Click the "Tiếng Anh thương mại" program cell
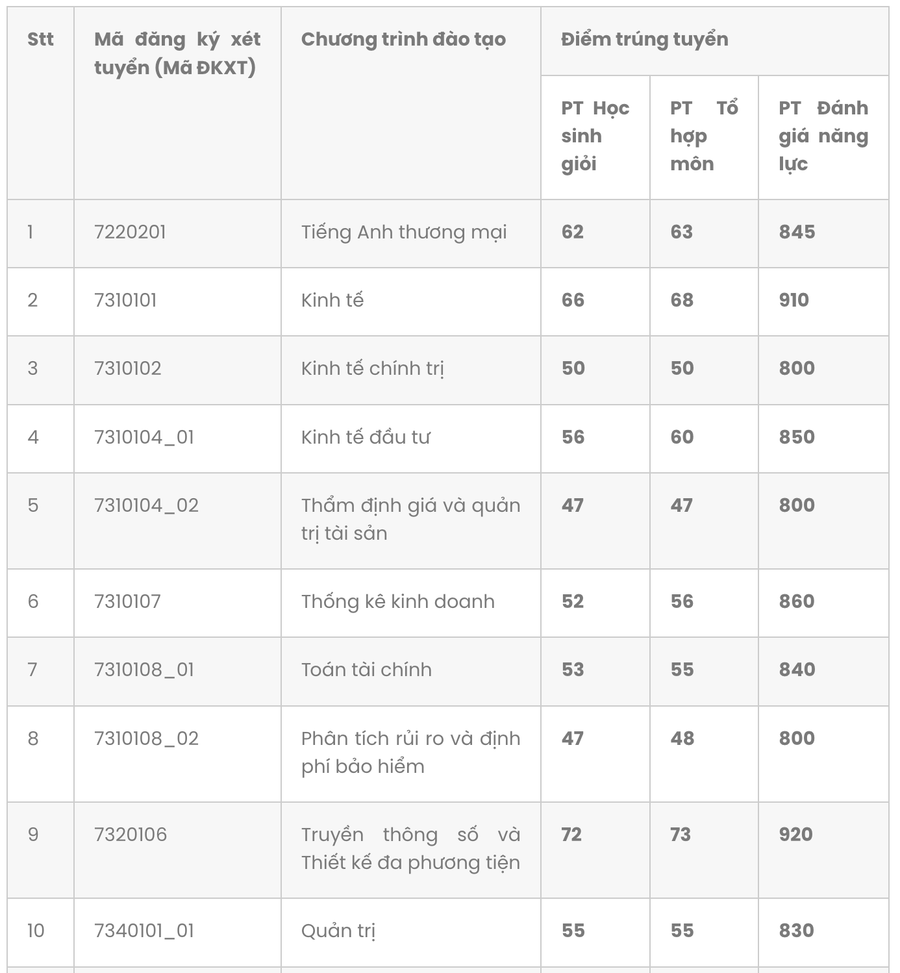The height and width of the screenshot is (973, 900). point(403,232)
